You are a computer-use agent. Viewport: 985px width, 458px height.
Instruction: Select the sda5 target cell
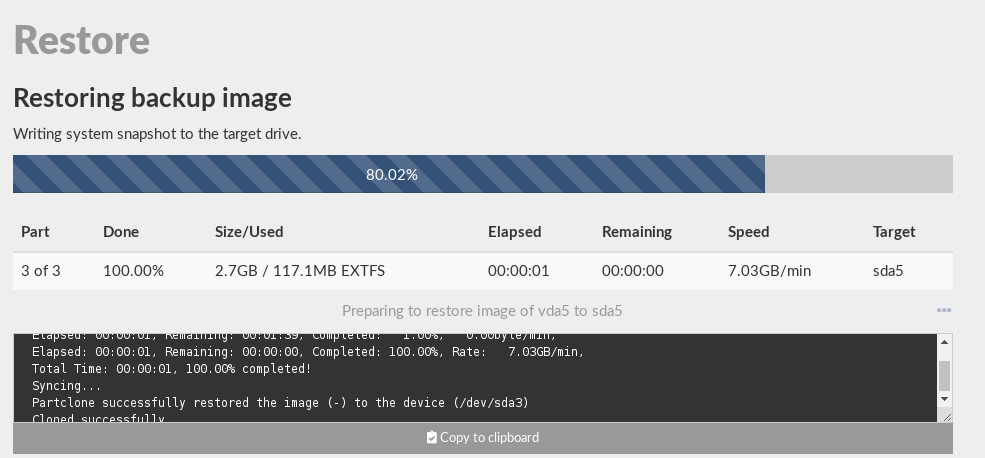[889, 271]
